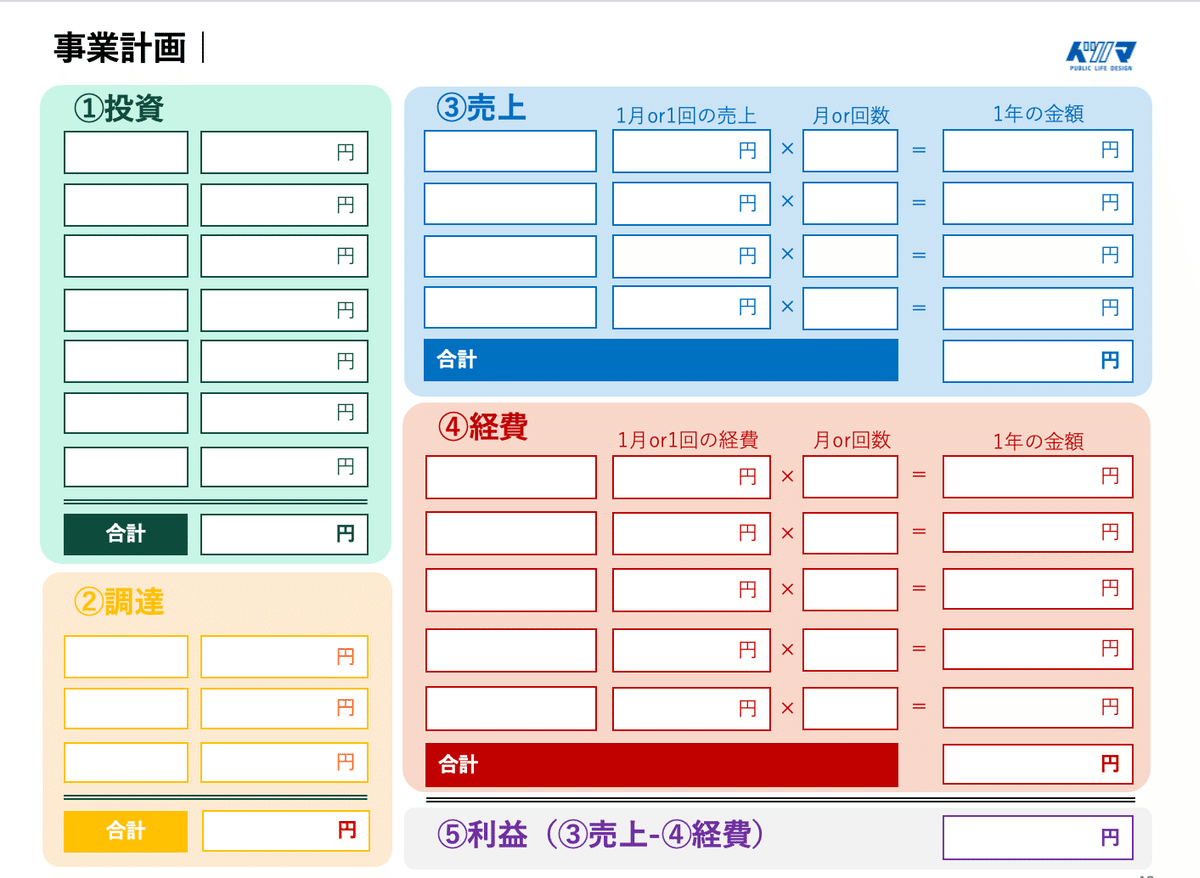
Task: Click the top 投資 amount field
Action: [283, 152]
